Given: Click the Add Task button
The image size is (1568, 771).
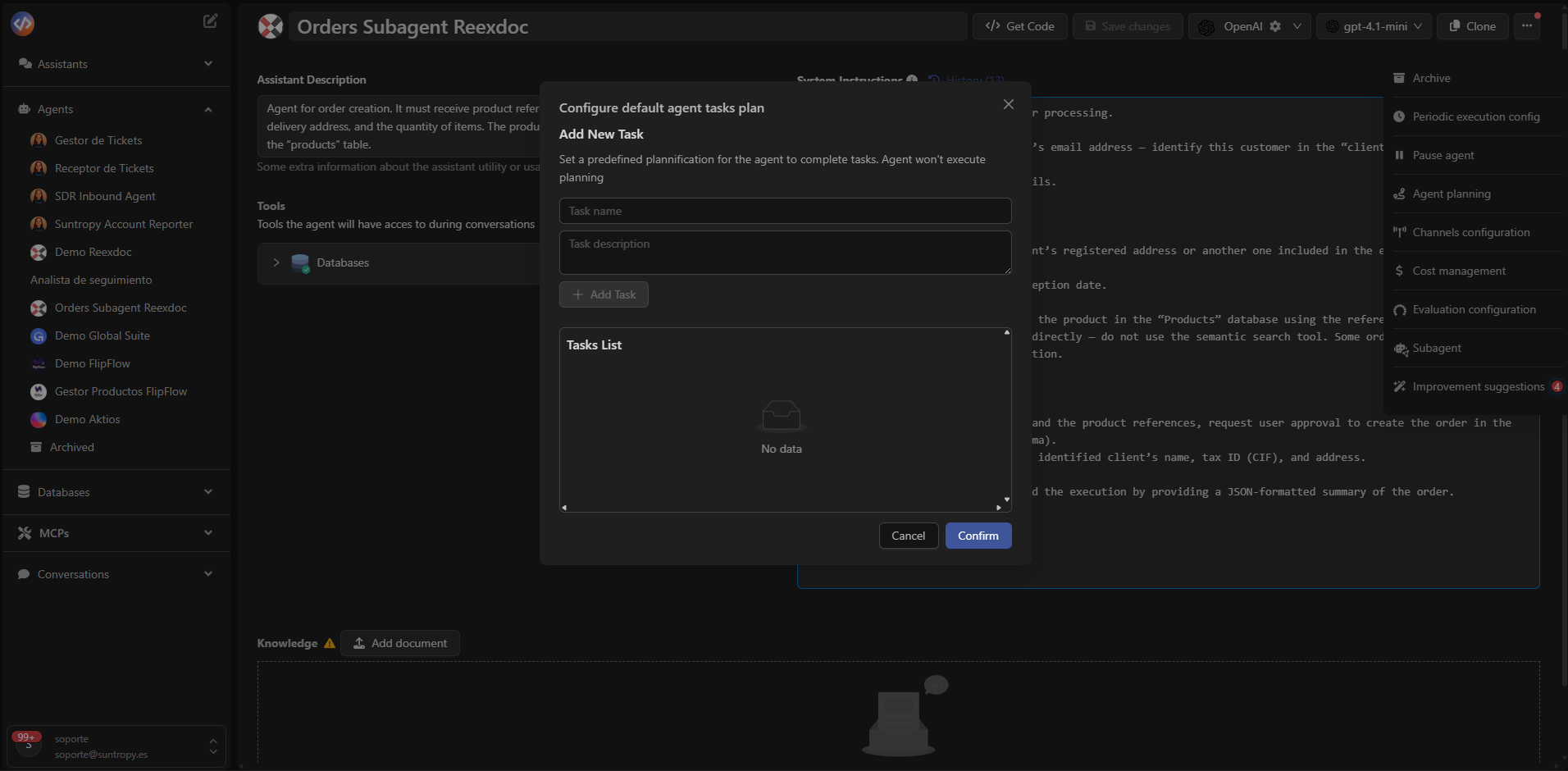Looking at the screenshot, I should [604, 294].
